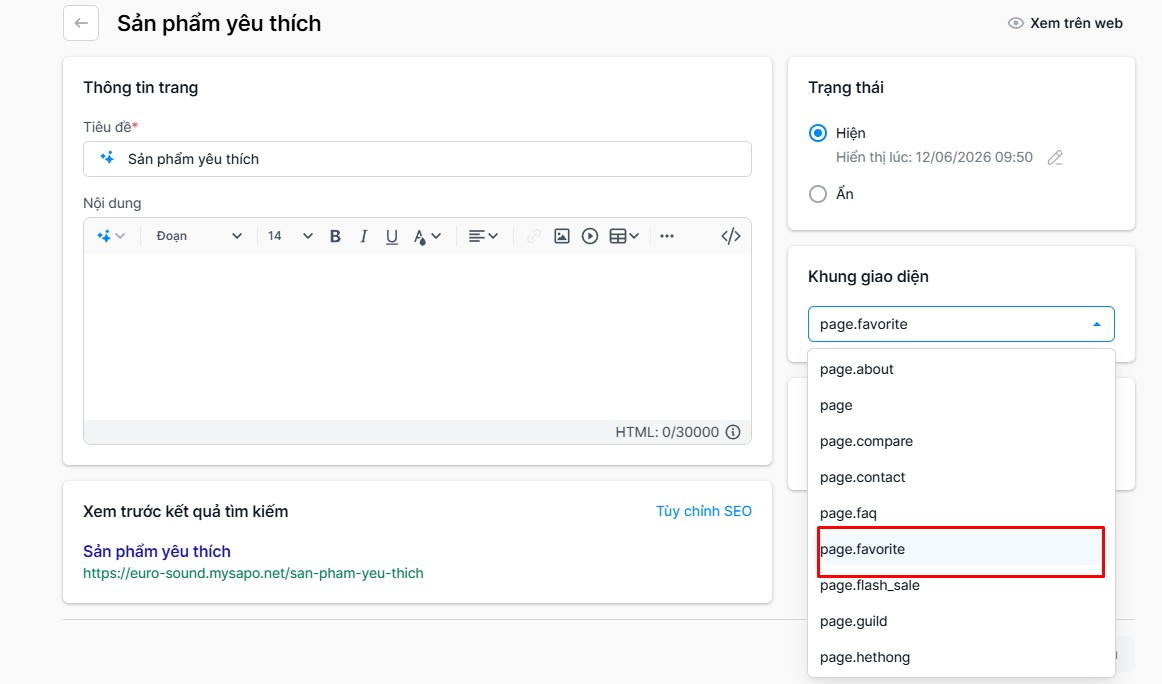Open text alignment dropdown
The width and height of the screenshot is (1162, 684).
pos(483,236)
